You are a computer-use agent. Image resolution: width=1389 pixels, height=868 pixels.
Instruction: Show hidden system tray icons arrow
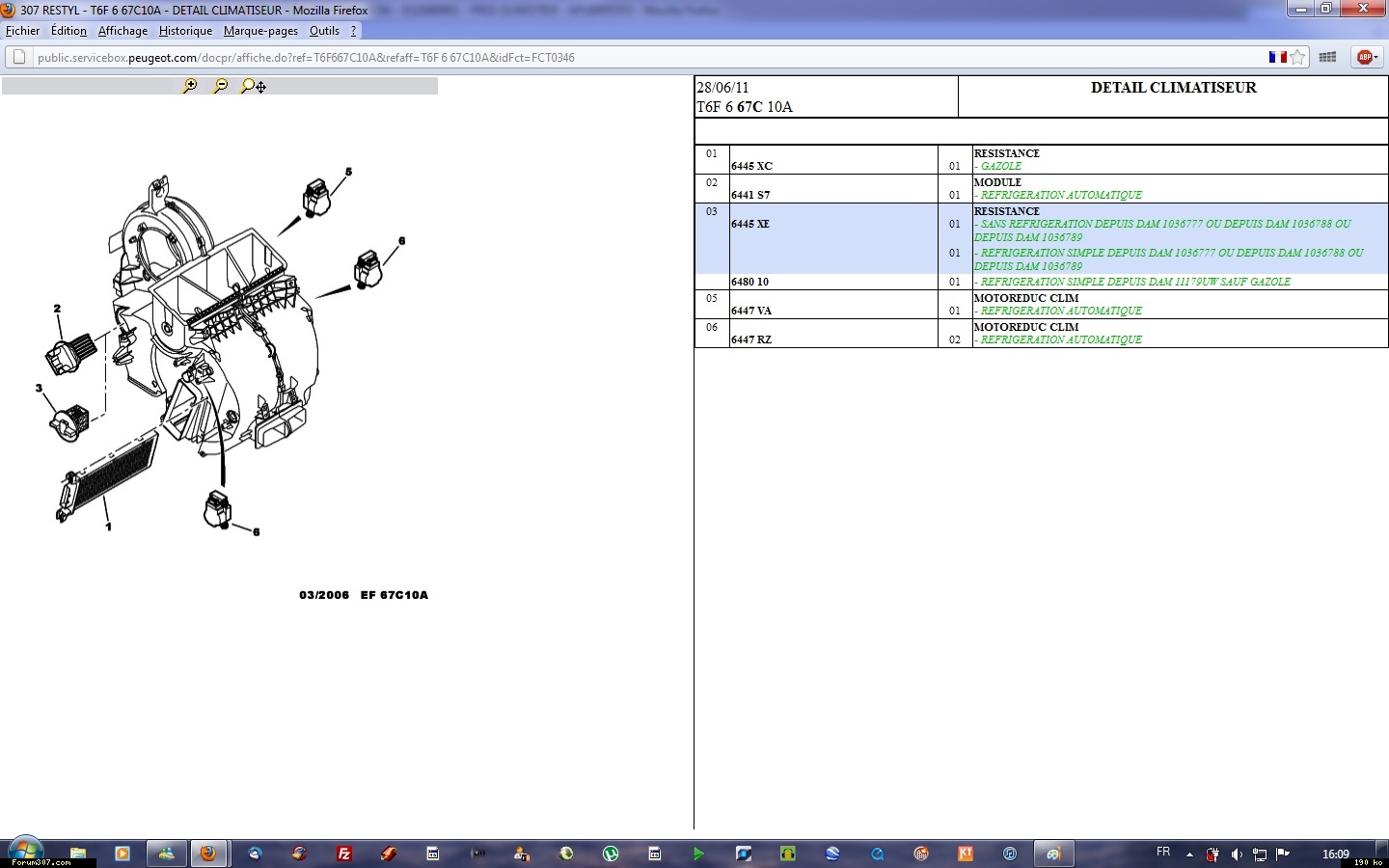point(1189,854)
